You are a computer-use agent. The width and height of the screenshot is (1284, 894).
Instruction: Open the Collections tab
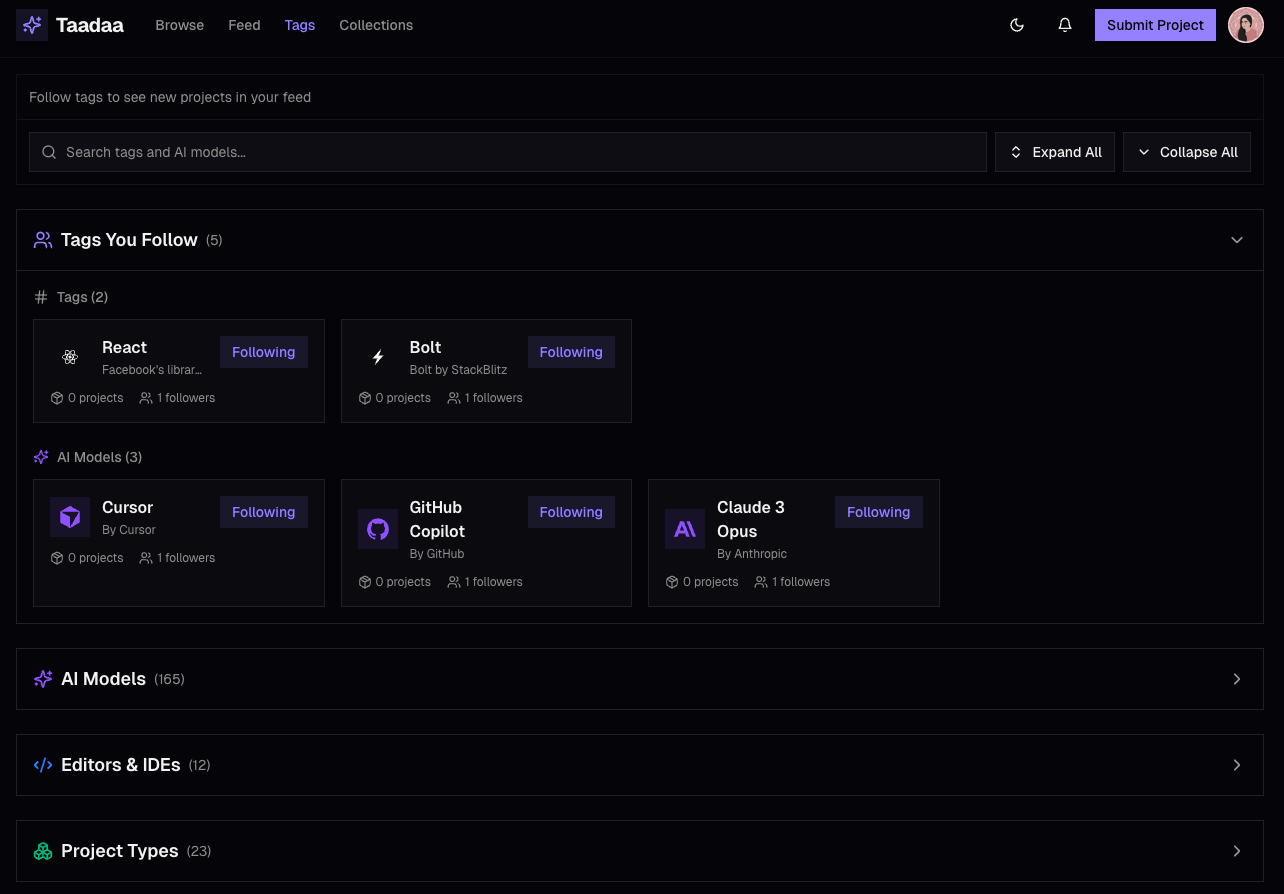pos(376,25)
